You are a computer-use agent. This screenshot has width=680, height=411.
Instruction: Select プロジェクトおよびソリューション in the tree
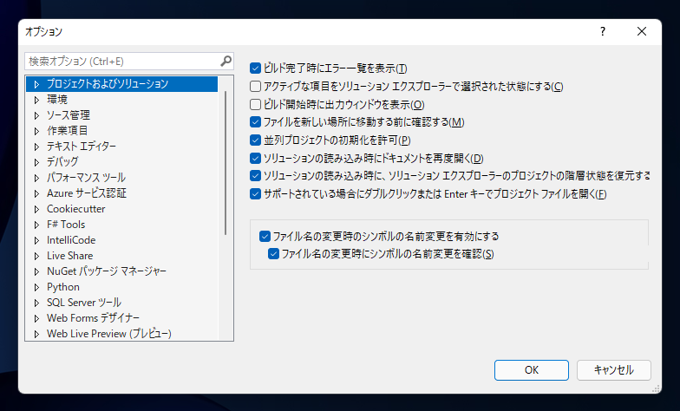tap(107, 84)
